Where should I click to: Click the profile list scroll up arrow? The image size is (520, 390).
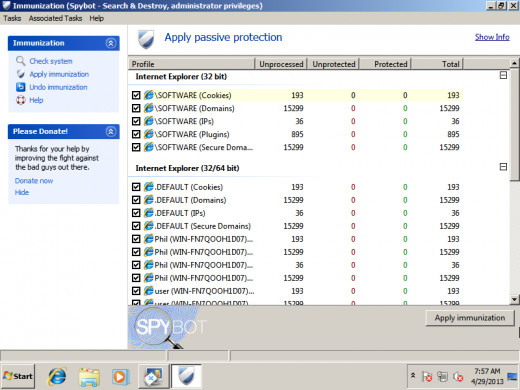514,63
